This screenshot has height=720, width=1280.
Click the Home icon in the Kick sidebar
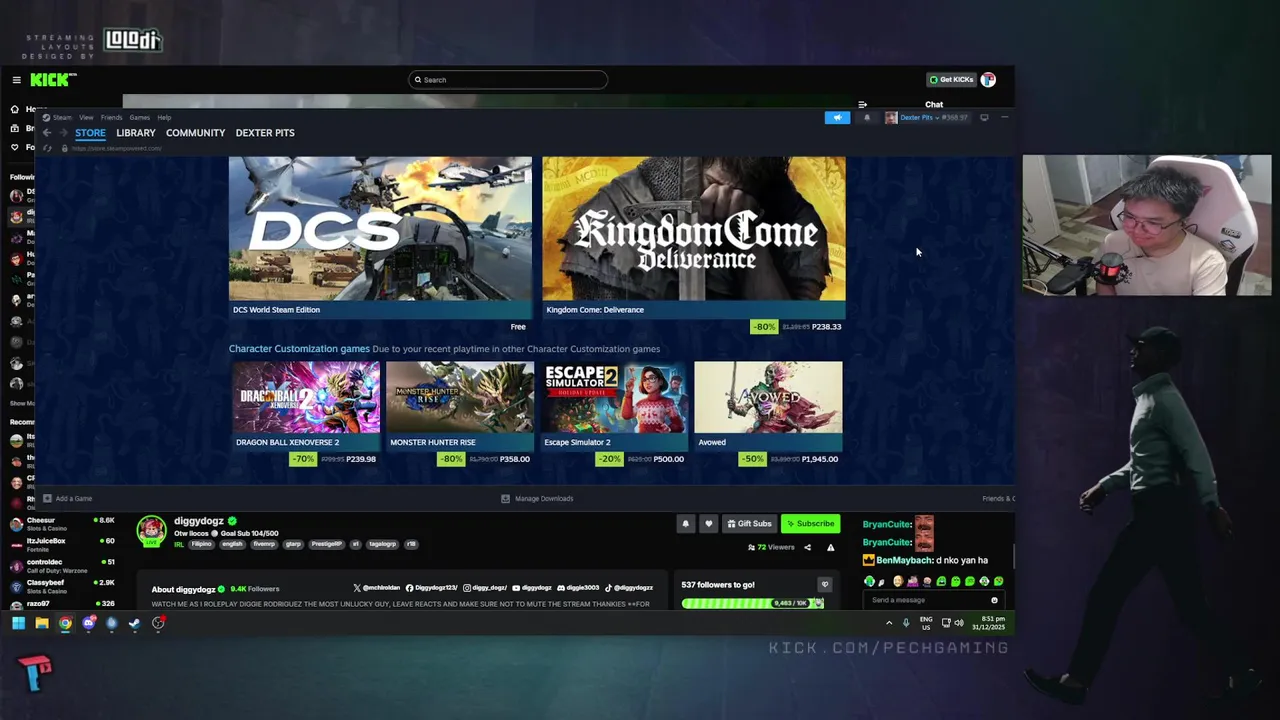tap(15, 109)
